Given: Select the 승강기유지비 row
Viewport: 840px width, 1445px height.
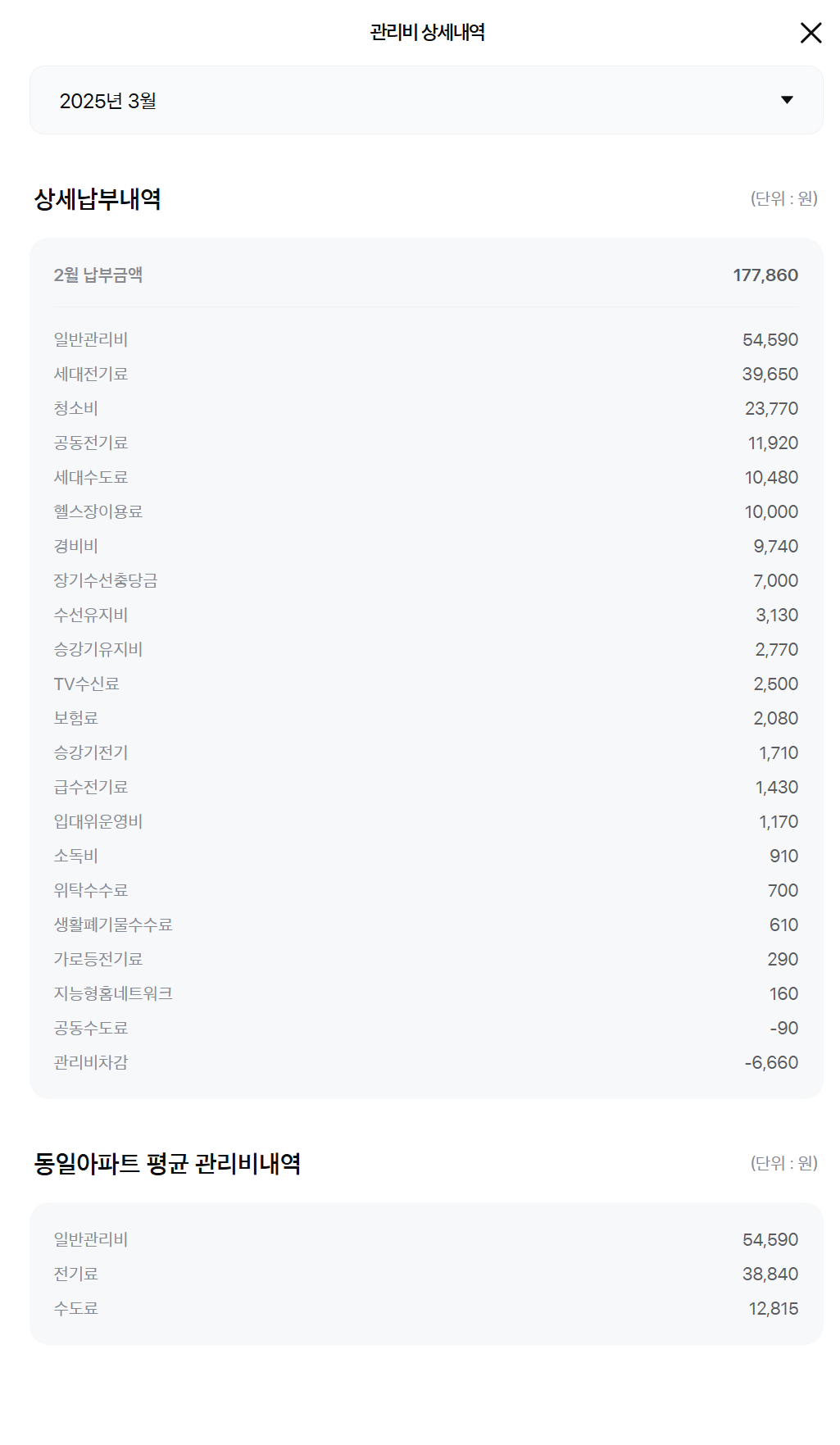Looking at the screenshot, I should 426,649.
